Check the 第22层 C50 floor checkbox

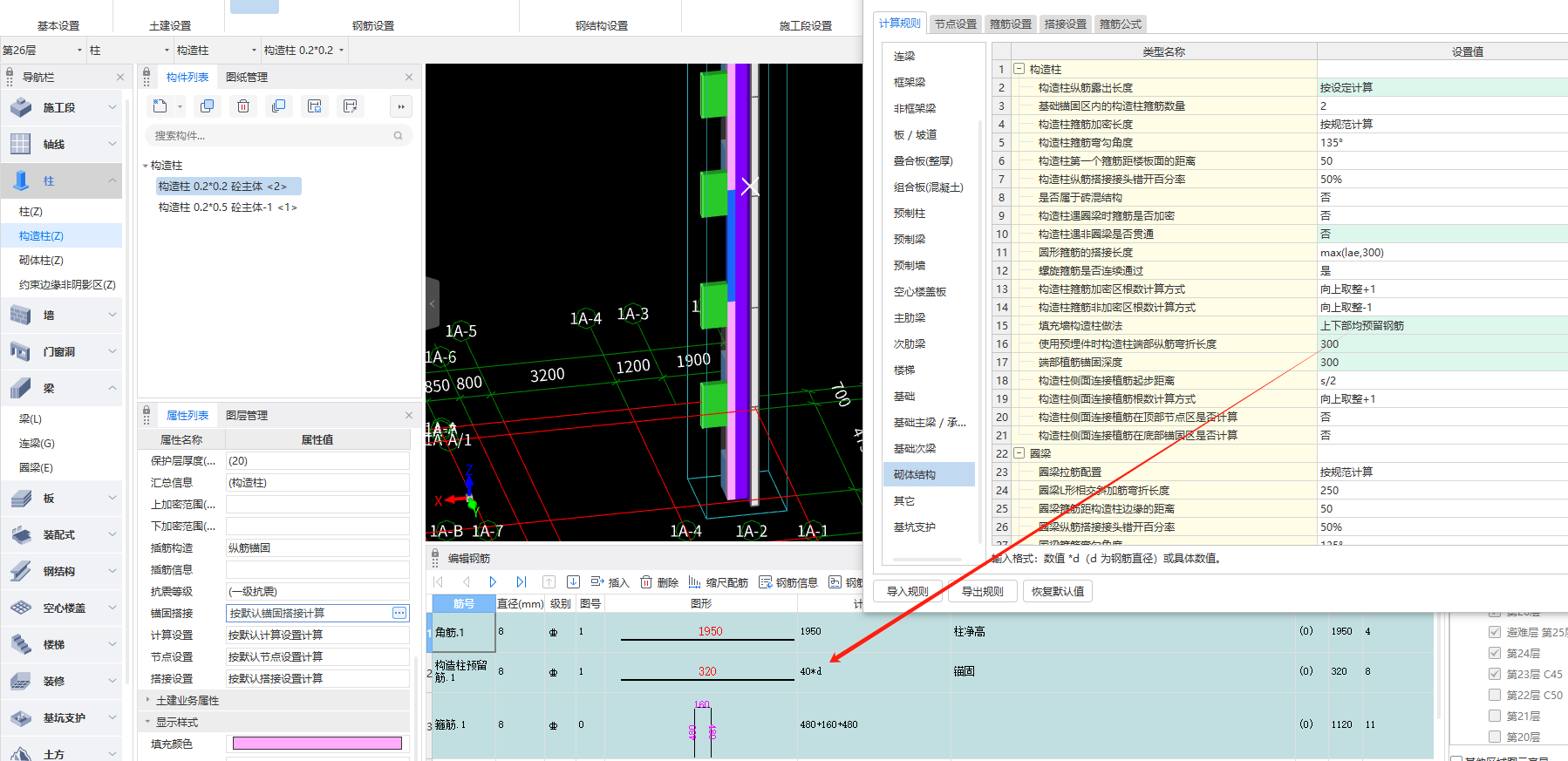1495,695
